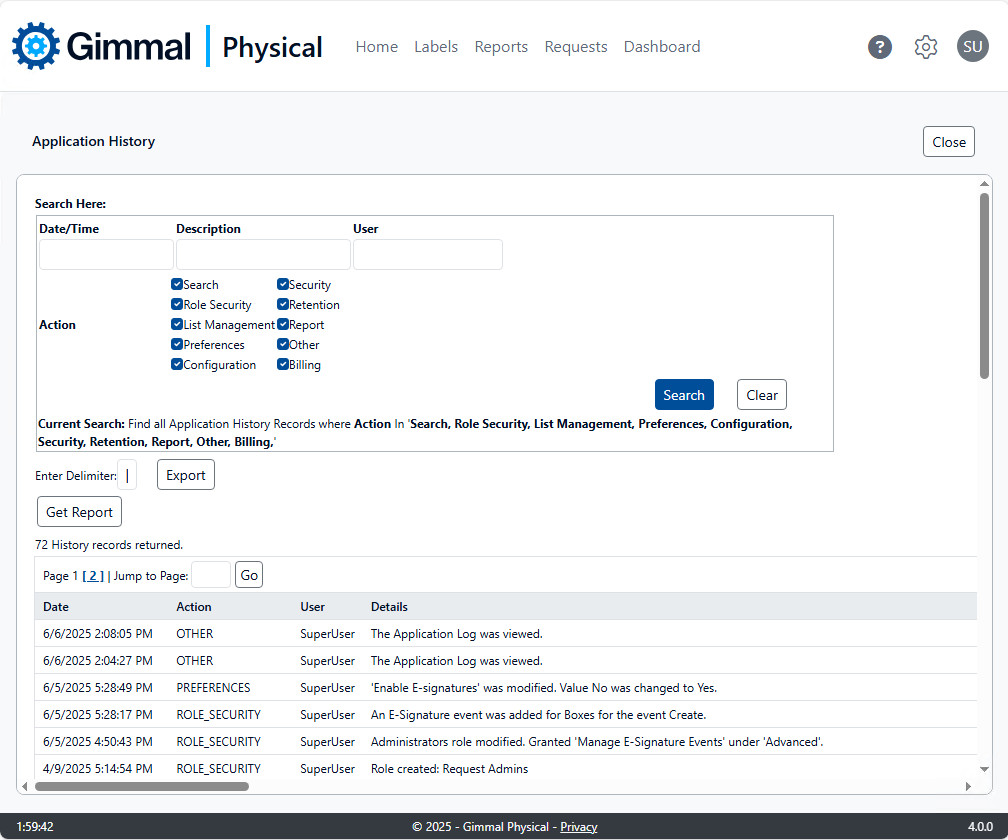Open the Reports menu
The width and height of the screenshot is (1008, 840).
pos(501,47)
